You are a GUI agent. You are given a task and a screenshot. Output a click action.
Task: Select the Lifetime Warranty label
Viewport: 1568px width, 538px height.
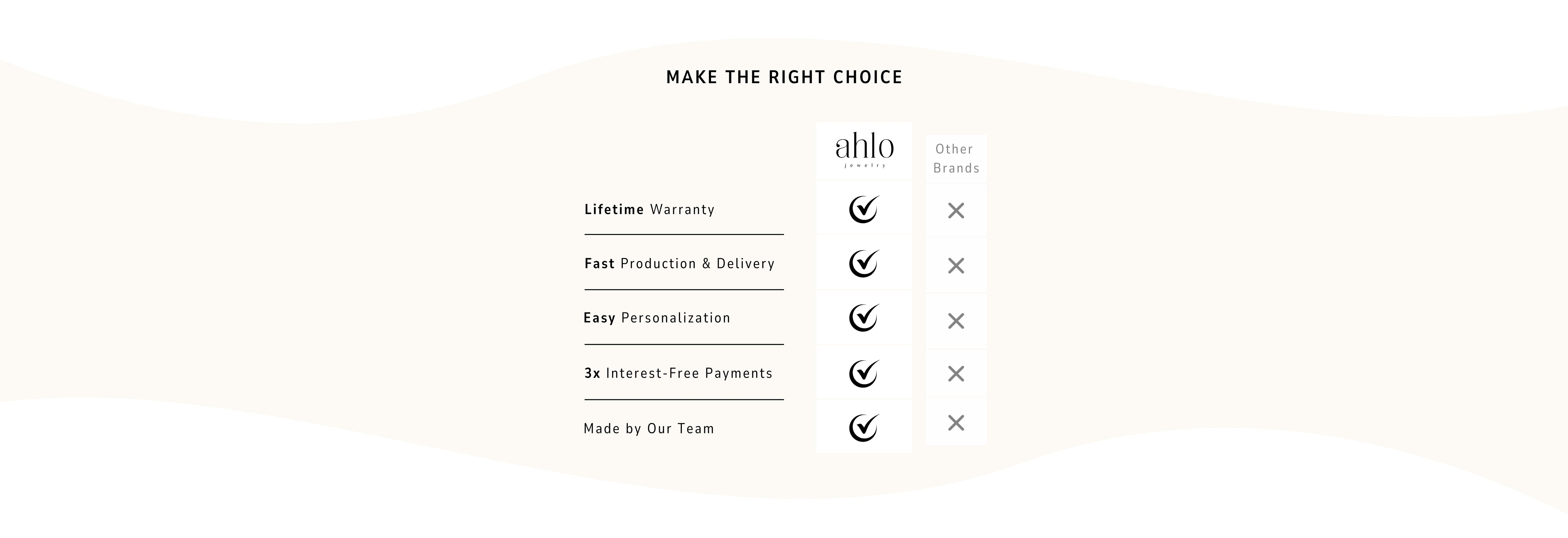click(650, 210)
